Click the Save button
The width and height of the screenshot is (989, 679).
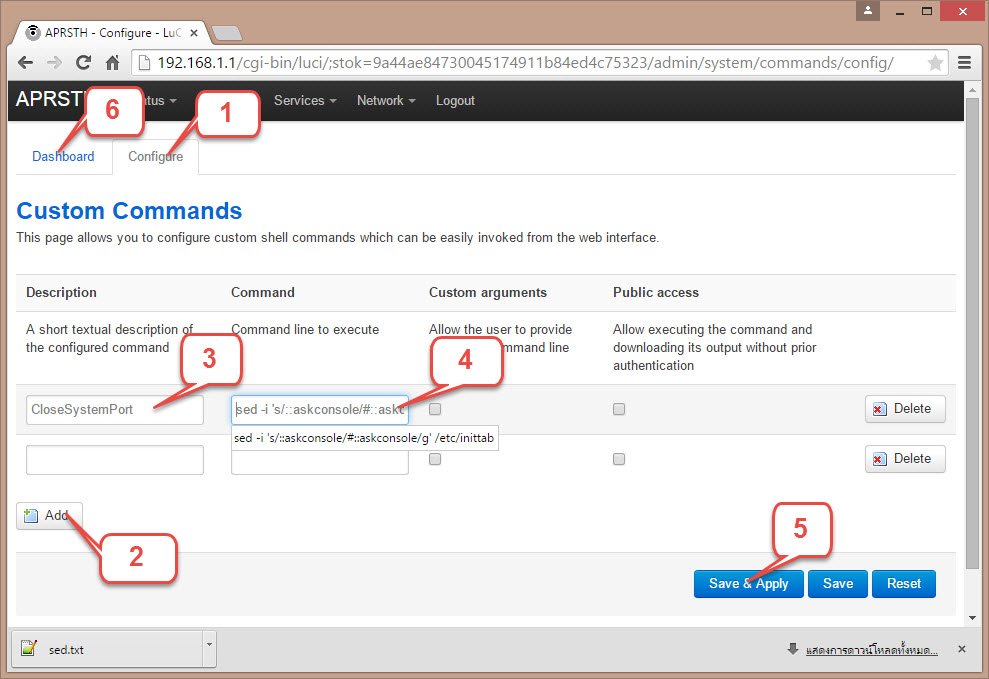pyautogui.click(x=838, y=584)
